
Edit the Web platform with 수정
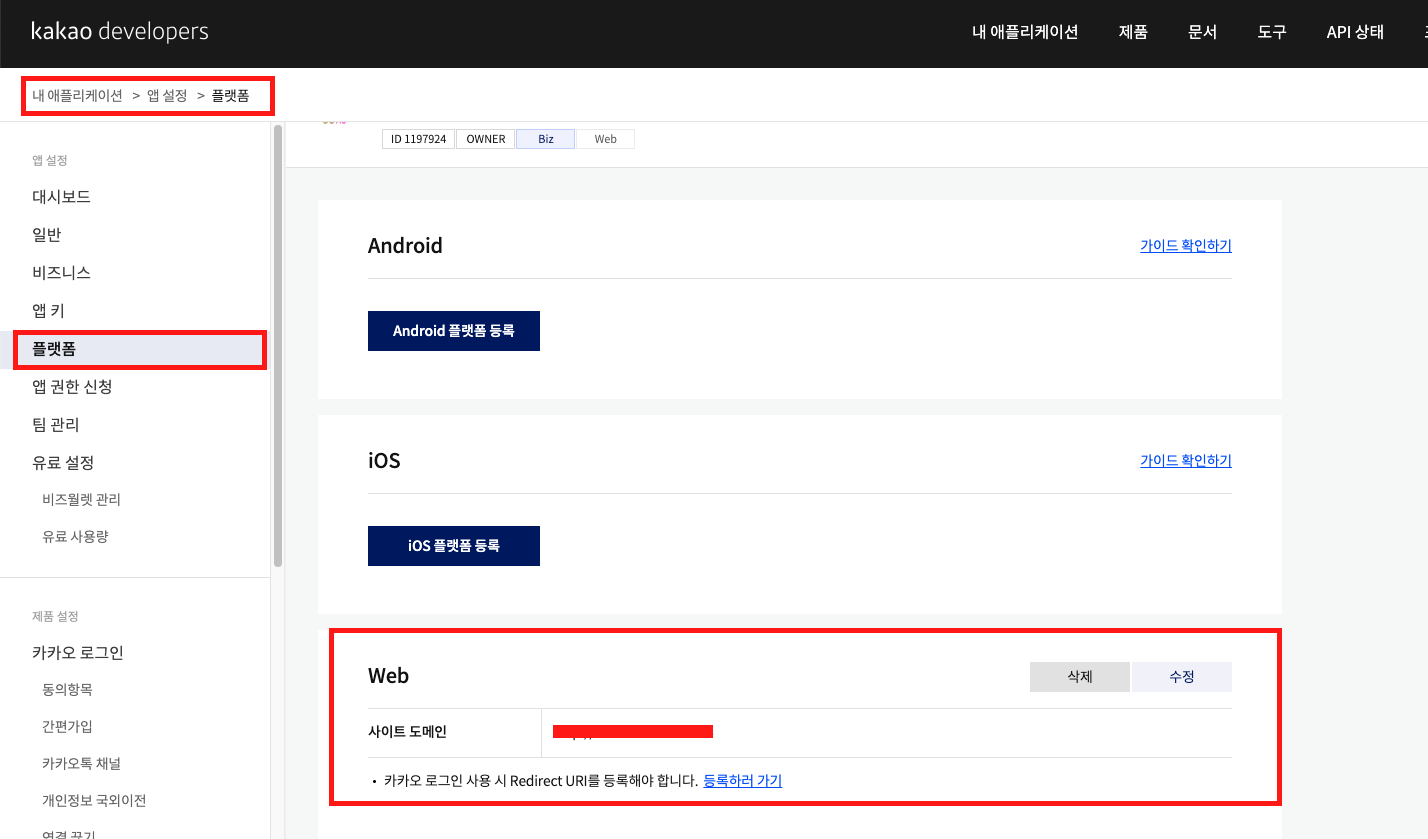(1181, 676)
